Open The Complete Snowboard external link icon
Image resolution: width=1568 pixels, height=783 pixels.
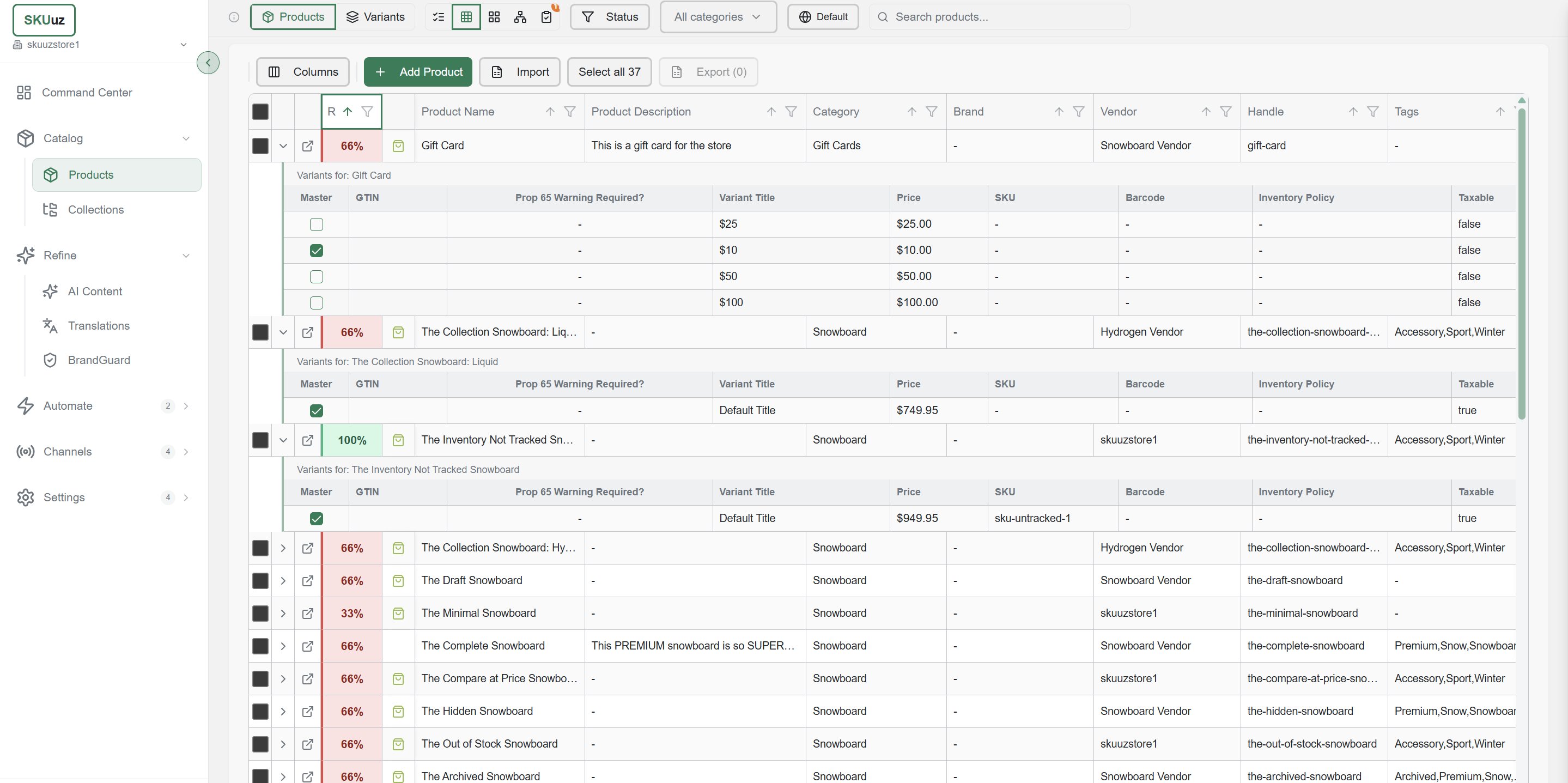308,646
